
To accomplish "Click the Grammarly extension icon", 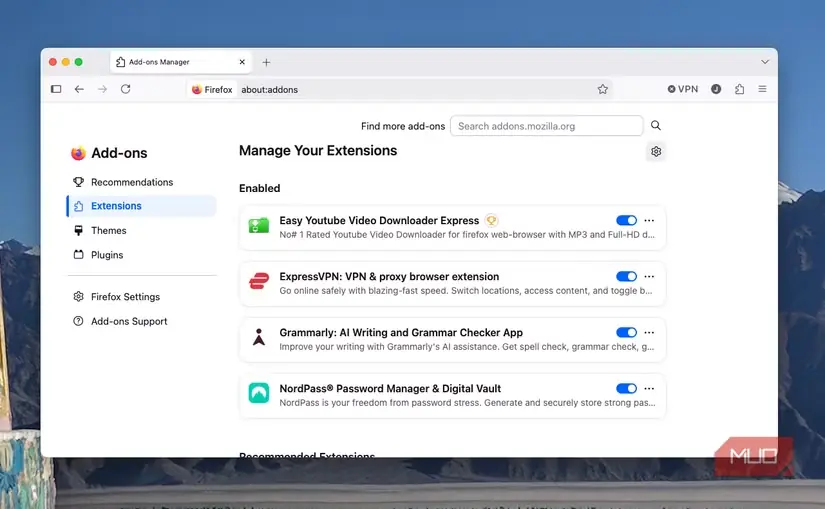I will (258, 337).
